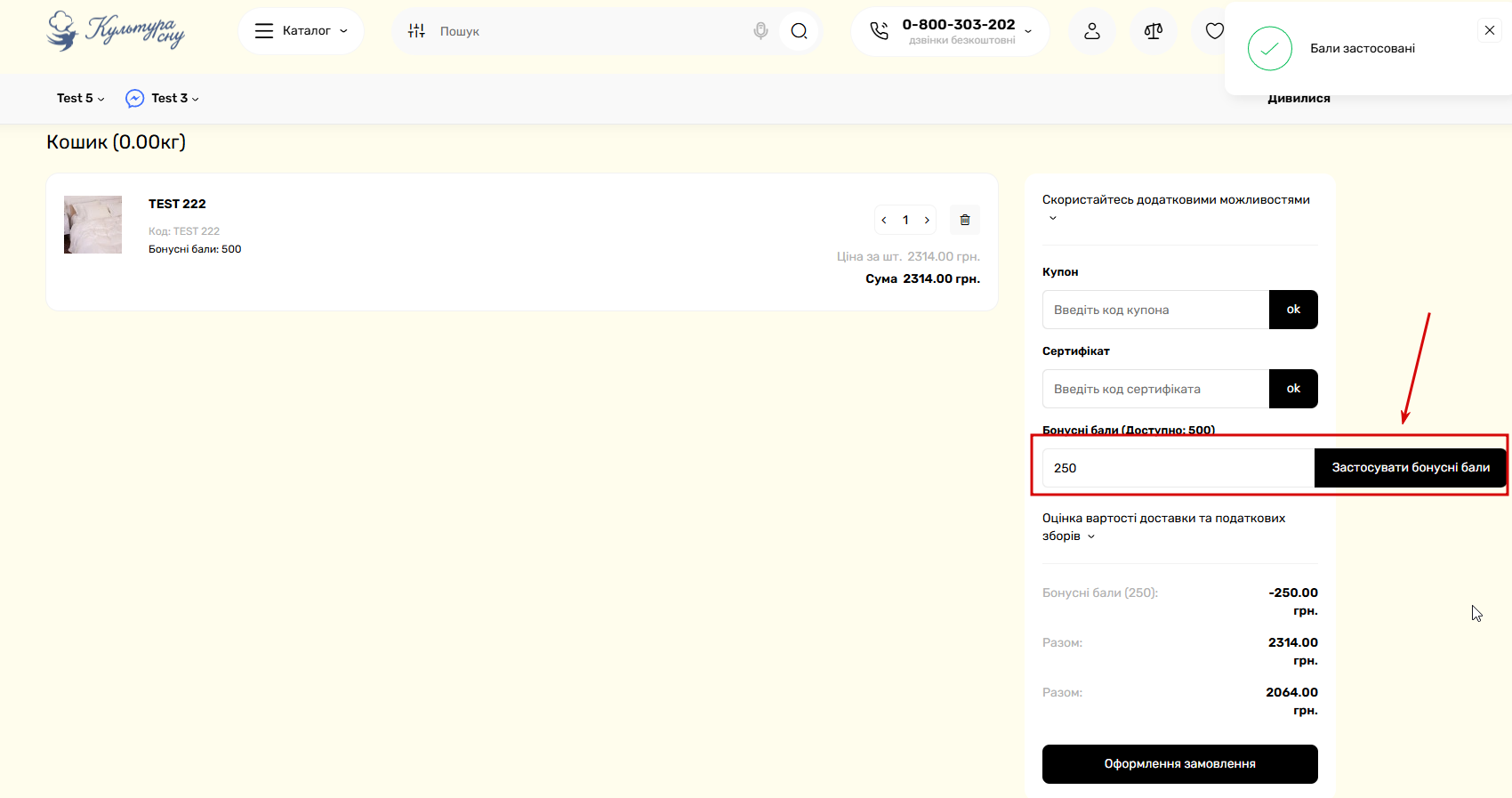Click the Культура сну logo
Screen dimensions: 1512x798
click(x=116, y=31)
